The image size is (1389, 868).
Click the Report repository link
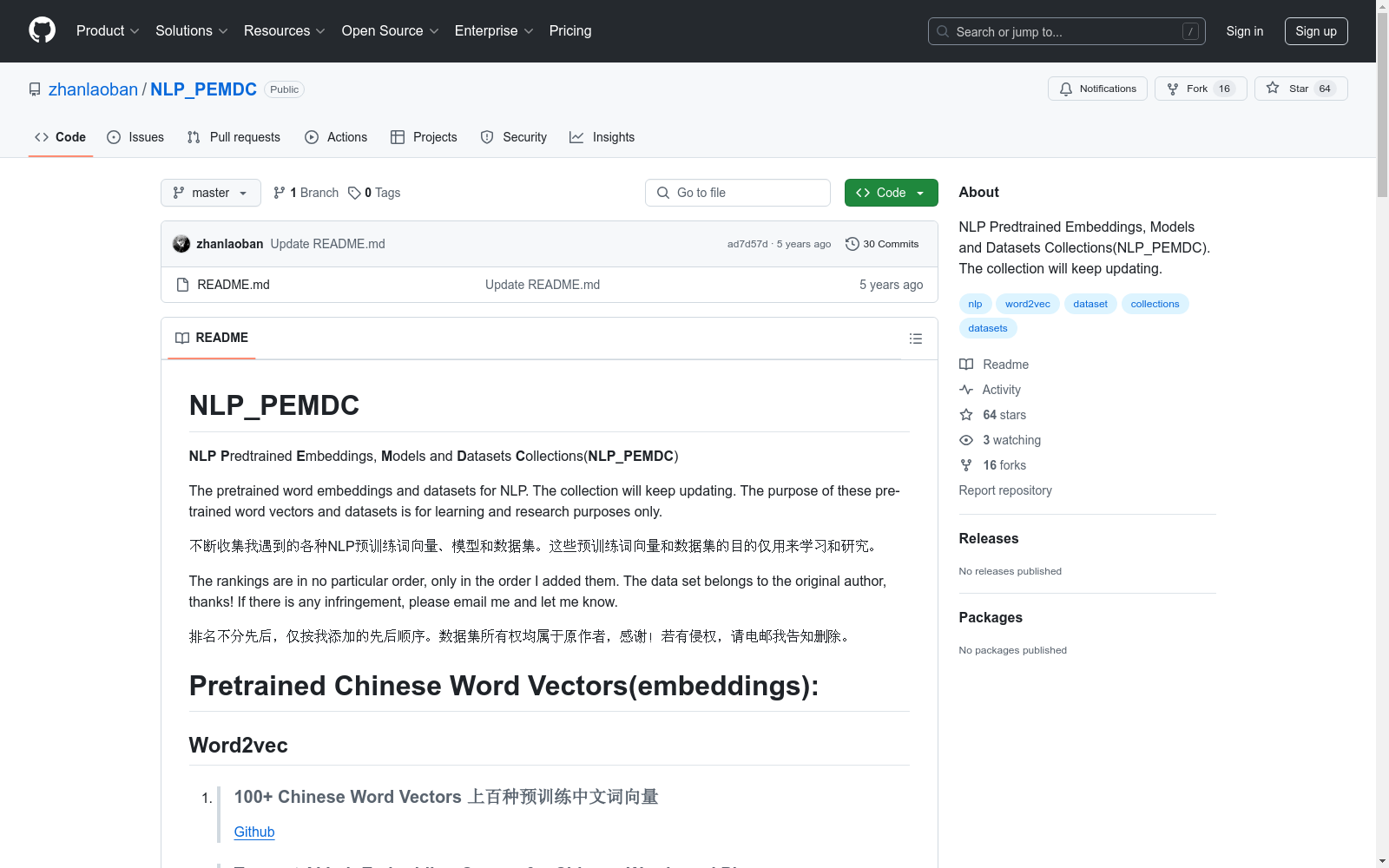coord(1005,490)
